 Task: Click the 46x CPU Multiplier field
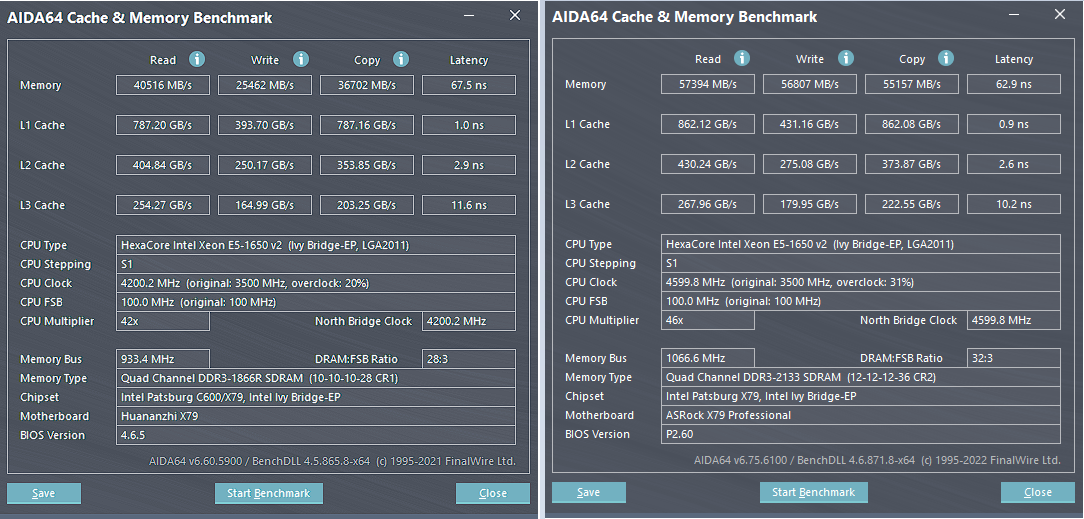pyautogui.click(x=707, y=320)
